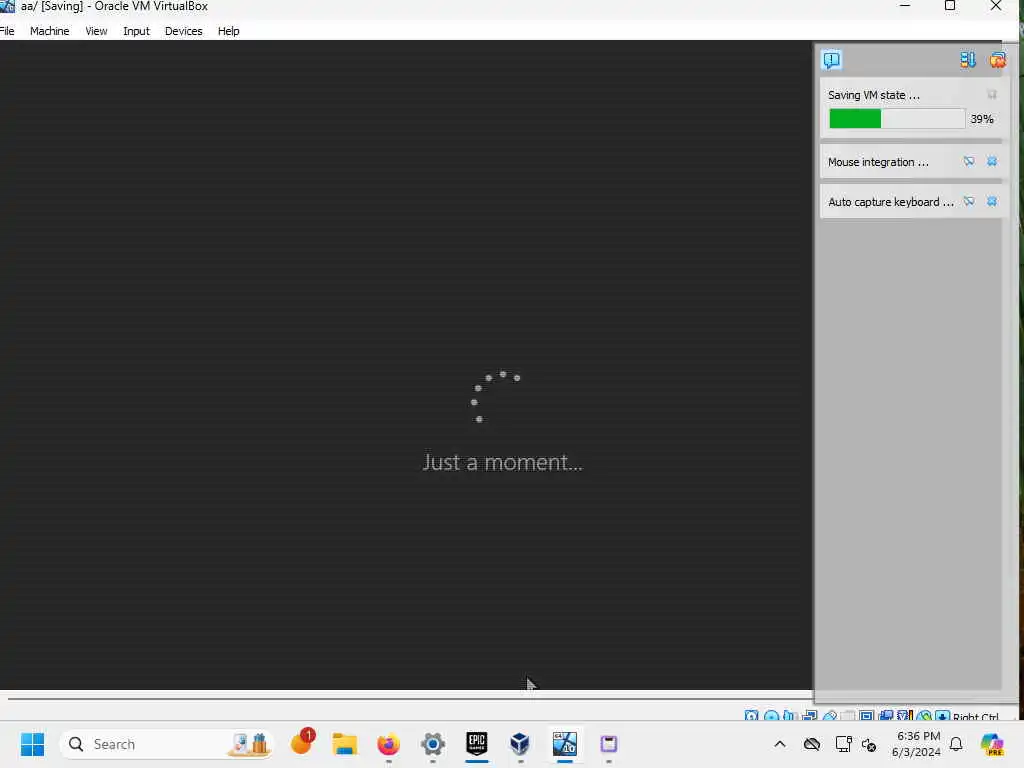
Task: Click the abort icon beside Saving VM state
Action: (992, 95)
